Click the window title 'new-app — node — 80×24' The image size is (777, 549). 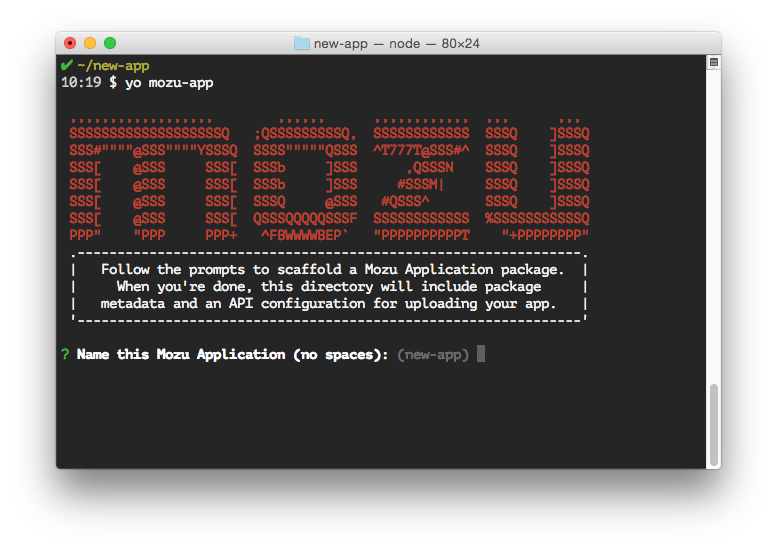pyautogui.click(x=396, y=44)
